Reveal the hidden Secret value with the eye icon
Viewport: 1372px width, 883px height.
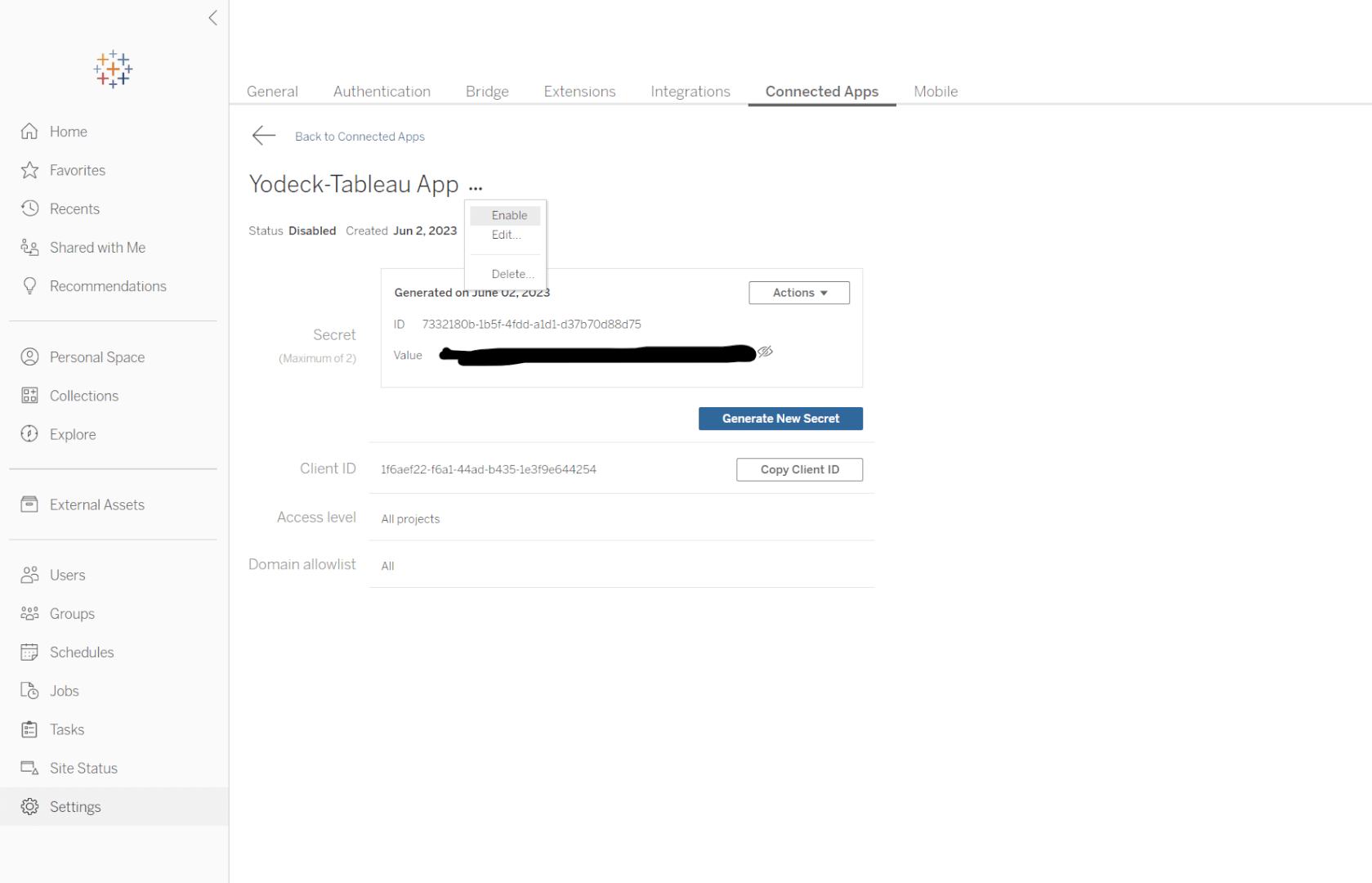tap(766, 352)
